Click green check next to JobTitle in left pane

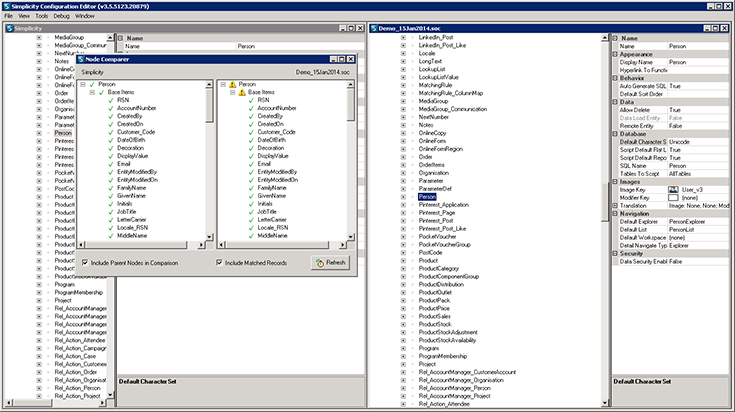pos(111,212)
